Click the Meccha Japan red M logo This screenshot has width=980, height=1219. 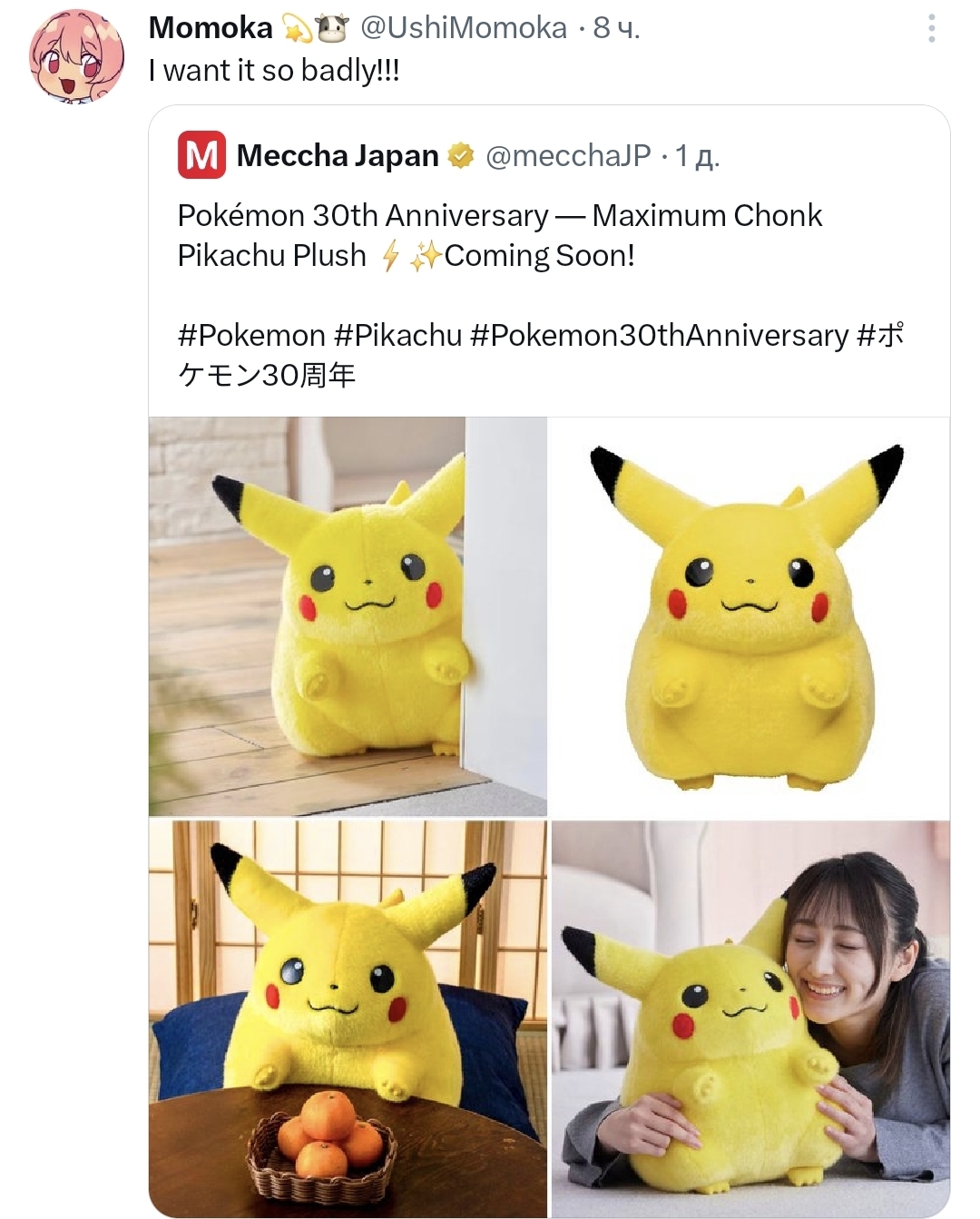(201, 155)
